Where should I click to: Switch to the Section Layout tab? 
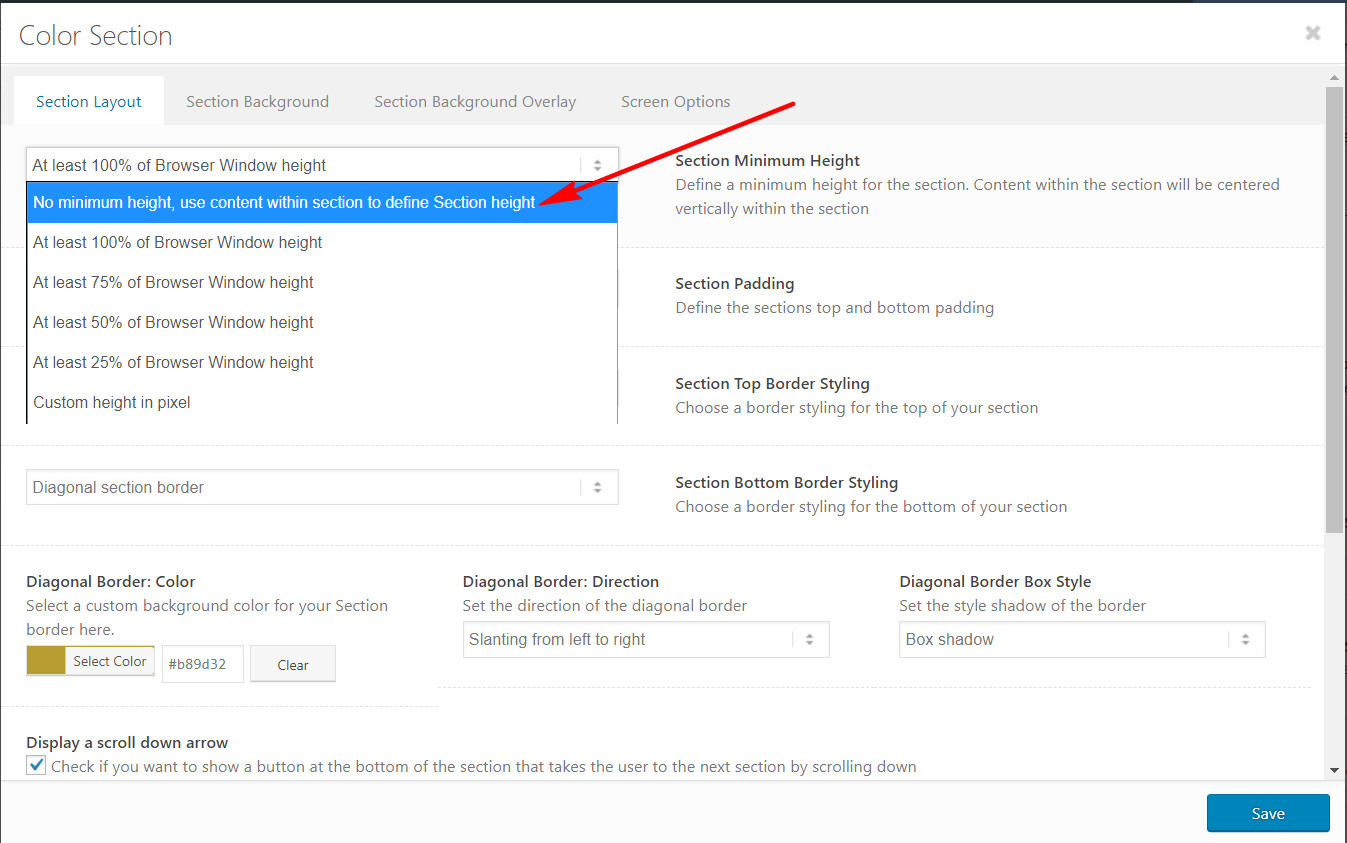(89, 101)
